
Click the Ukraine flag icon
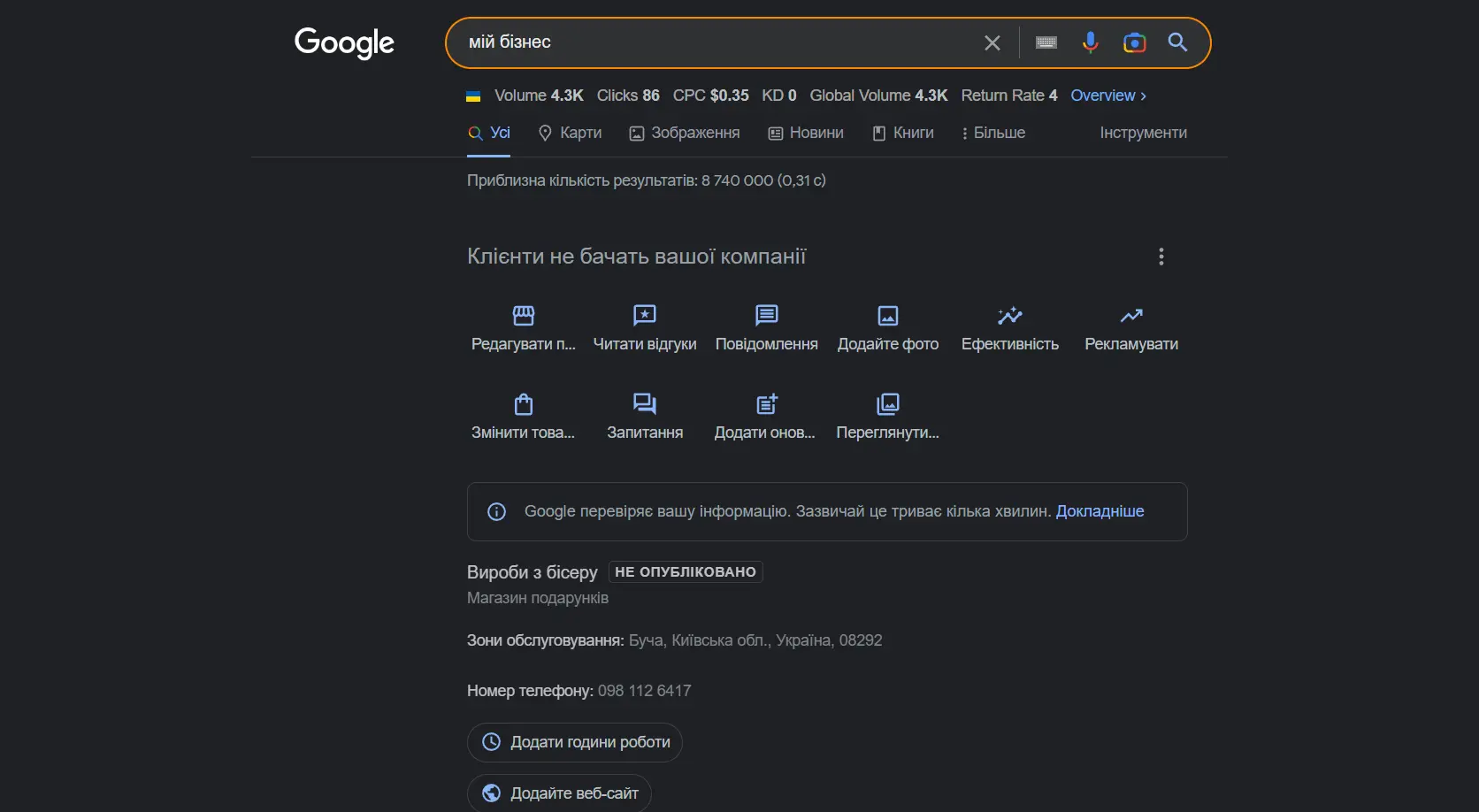[x=473, y=96]
